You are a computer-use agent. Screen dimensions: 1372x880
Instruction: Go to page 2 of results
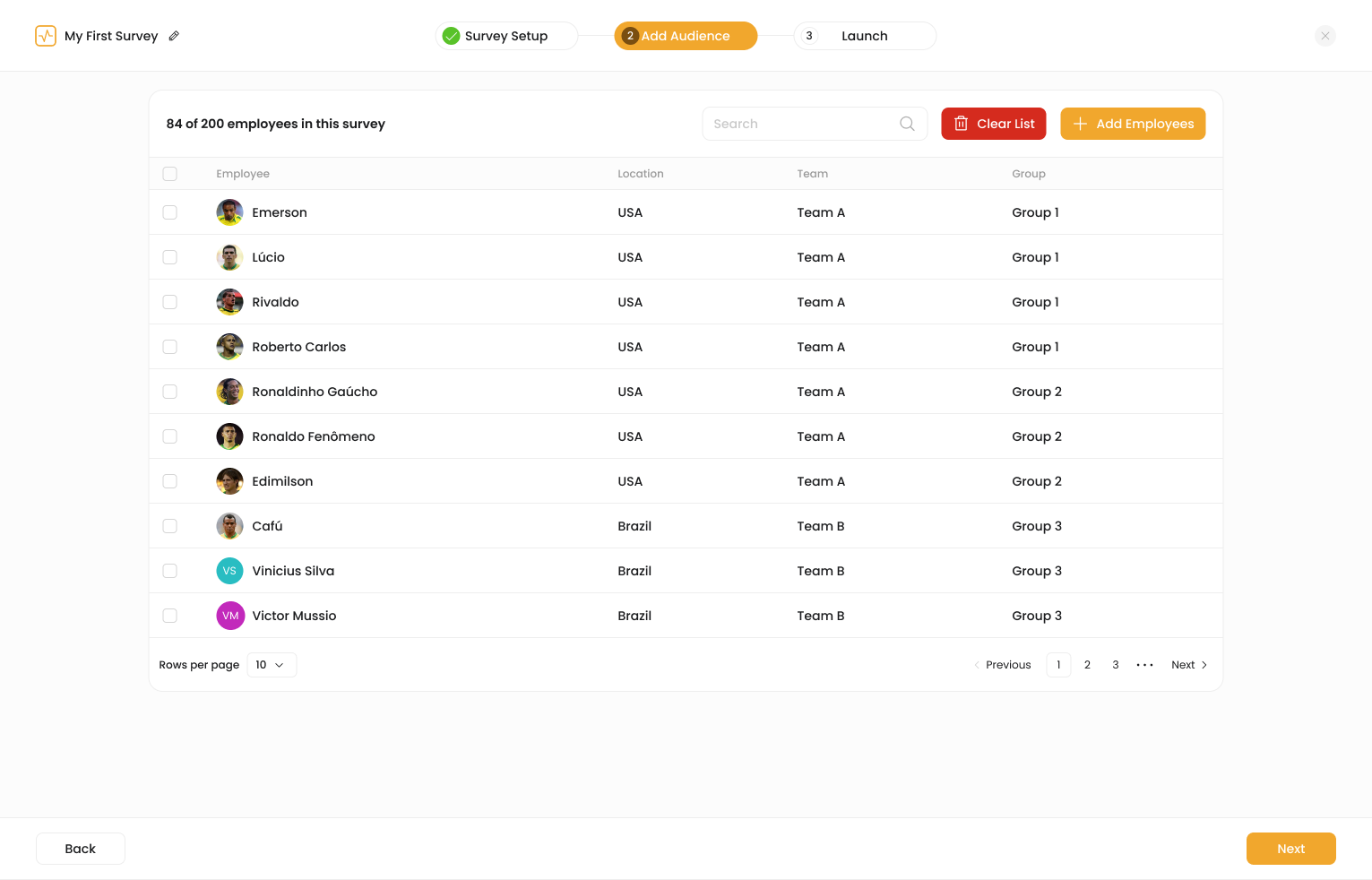coord(1087,665)
